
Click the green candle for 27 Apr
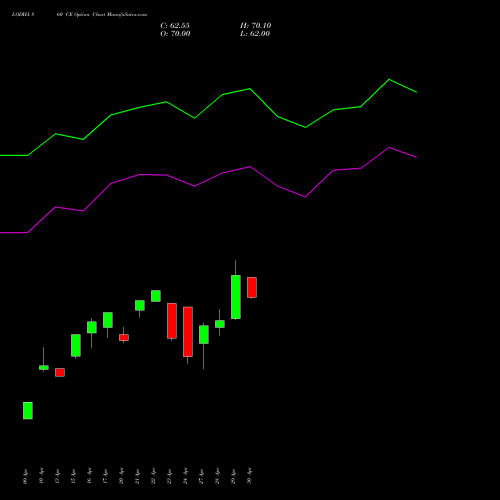pyautogui.click(x=204, y=335)
